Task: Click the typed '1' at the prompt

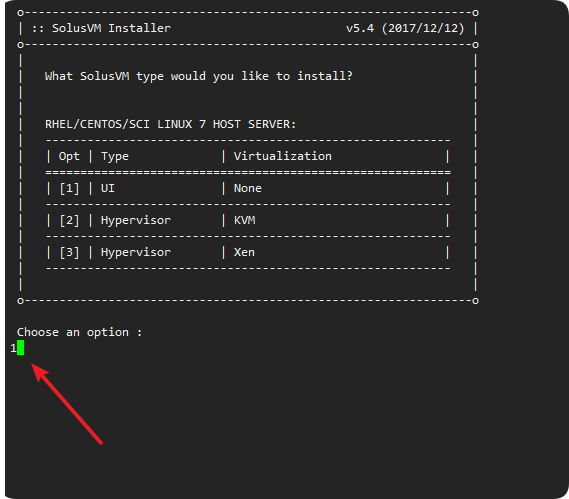Action: click(13, 348)
